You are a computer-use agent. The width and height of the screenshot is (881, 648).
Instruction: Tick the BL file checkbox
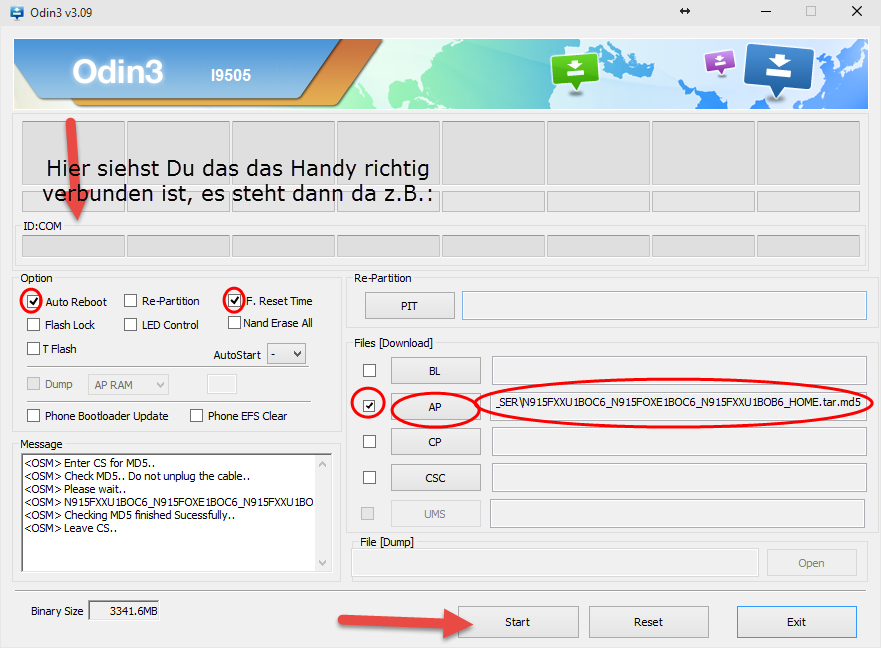(369, 370)
